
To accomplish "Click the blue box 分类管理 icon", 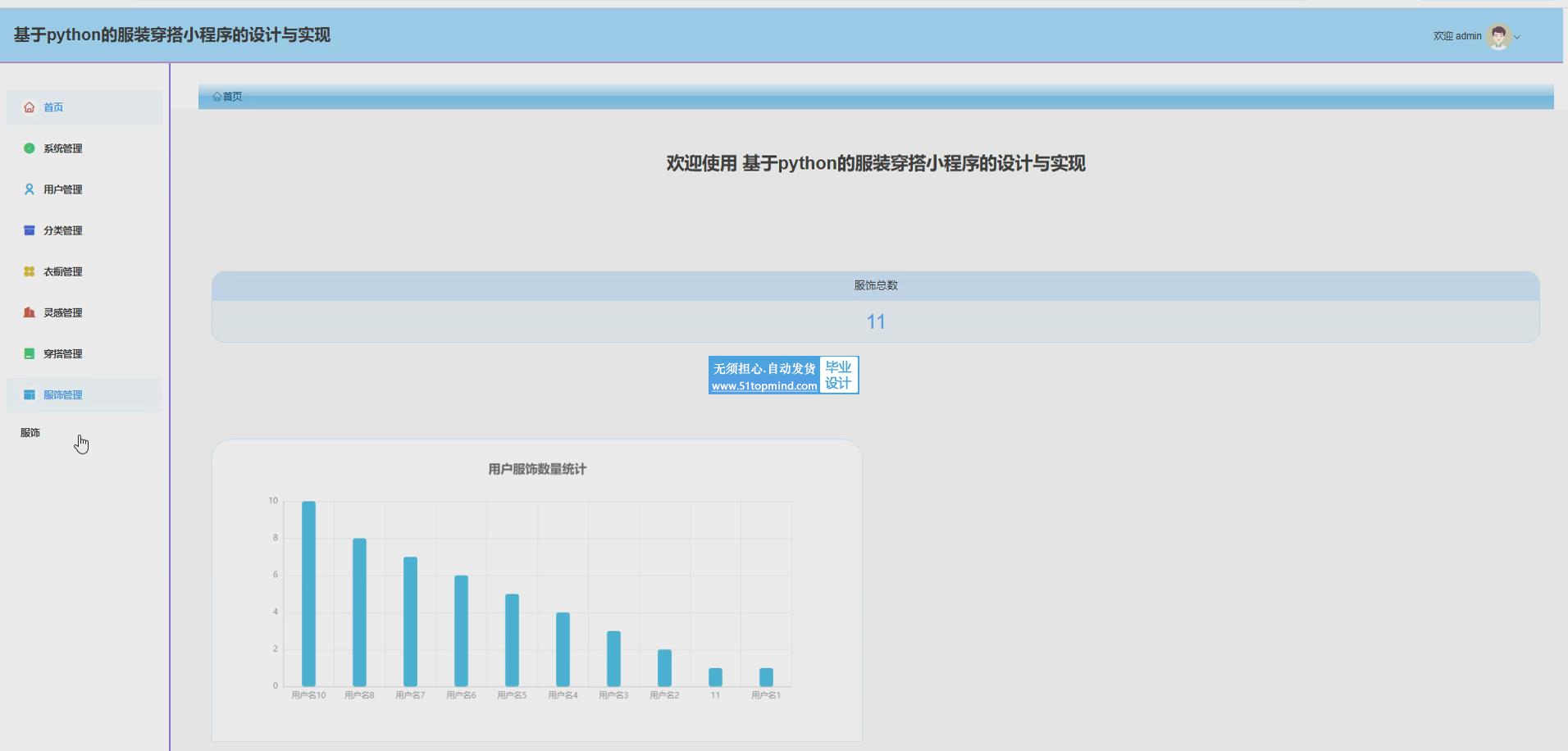I will 30,230.
